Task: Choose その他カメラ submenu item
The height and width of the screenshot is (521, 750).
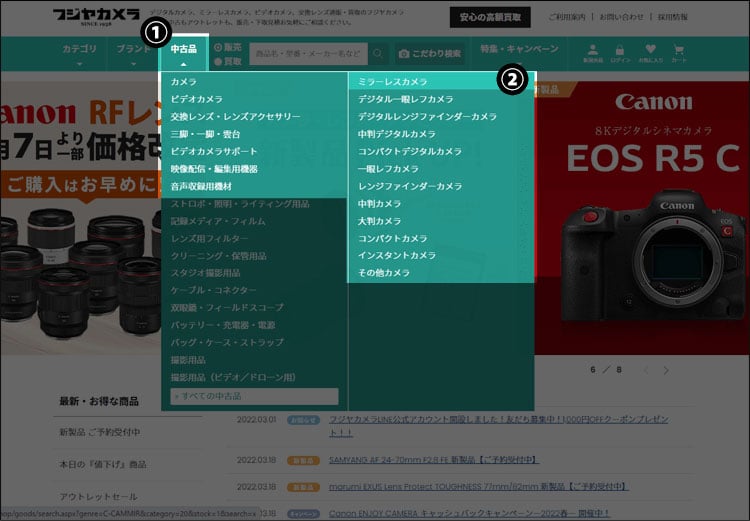Action: point(384,273)
